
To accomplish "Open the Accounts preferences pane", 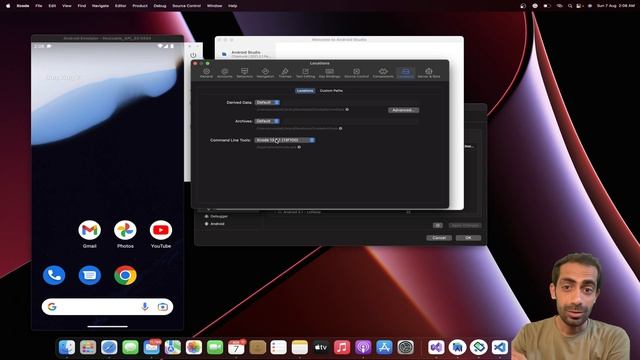I will [224, 73].
